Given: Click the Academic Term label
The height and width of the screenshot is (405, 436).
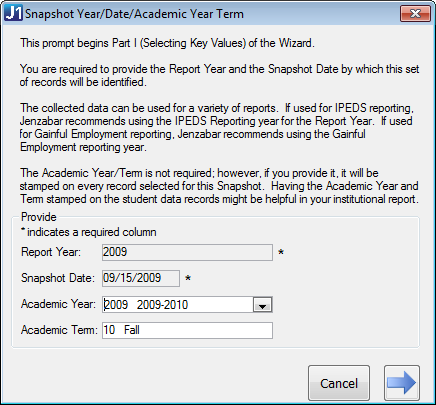Looking at the screenshot, I should [59, 330].
